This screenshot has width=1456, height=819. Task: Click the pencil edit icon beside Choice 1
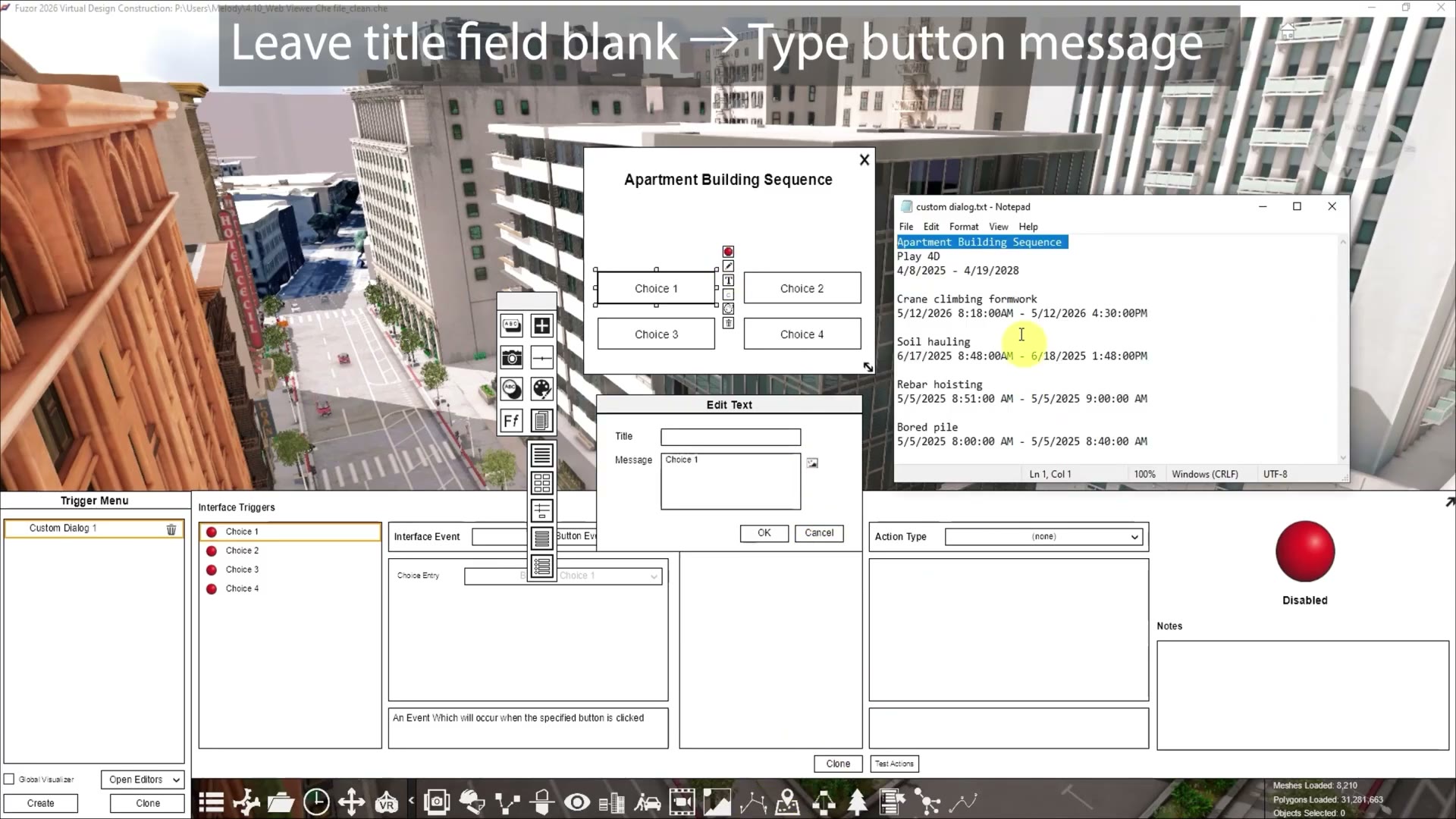click(x=728, y=266)
